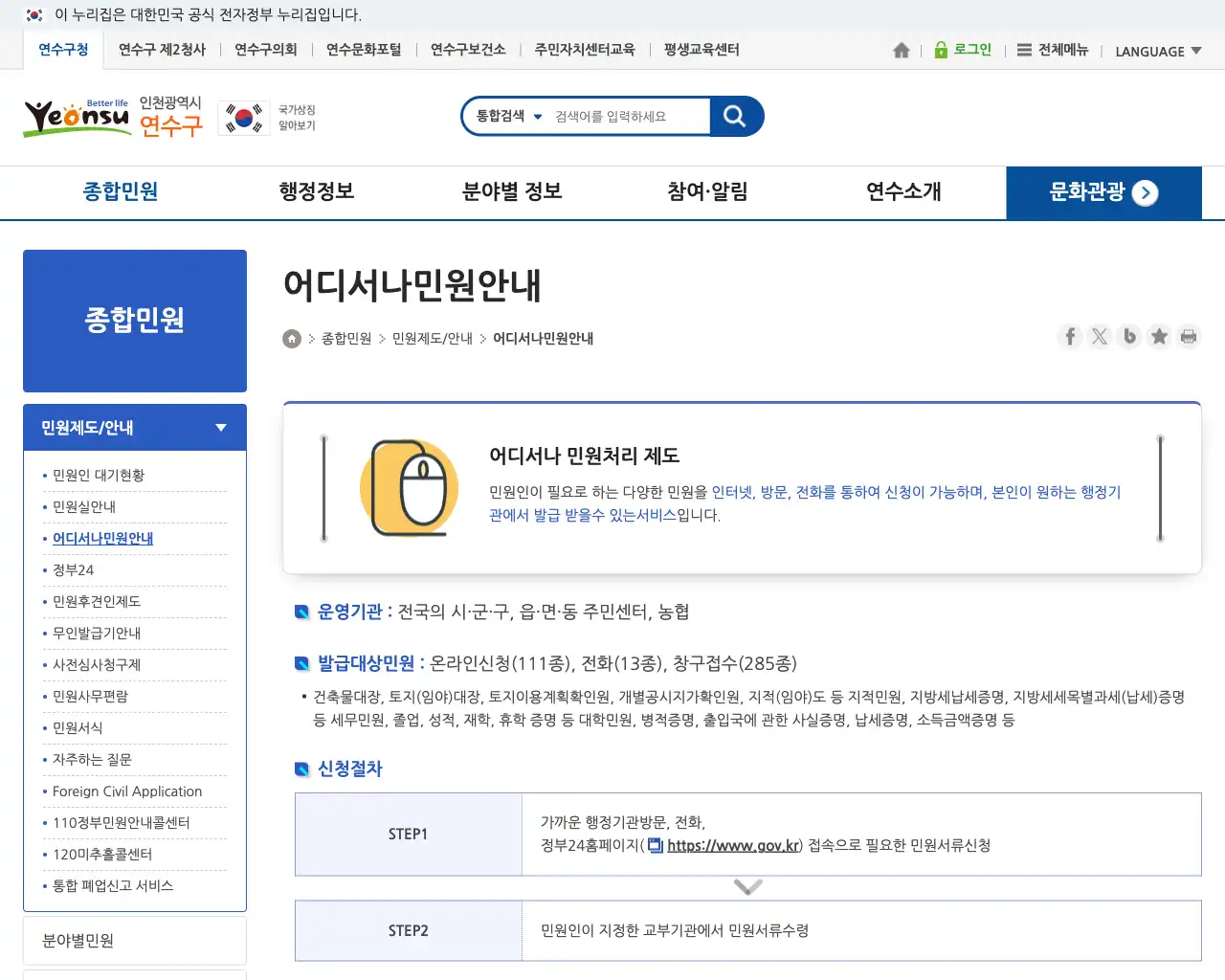1225x980 pixels.
Task: Click the print page icon
Action: point(1189,336)
